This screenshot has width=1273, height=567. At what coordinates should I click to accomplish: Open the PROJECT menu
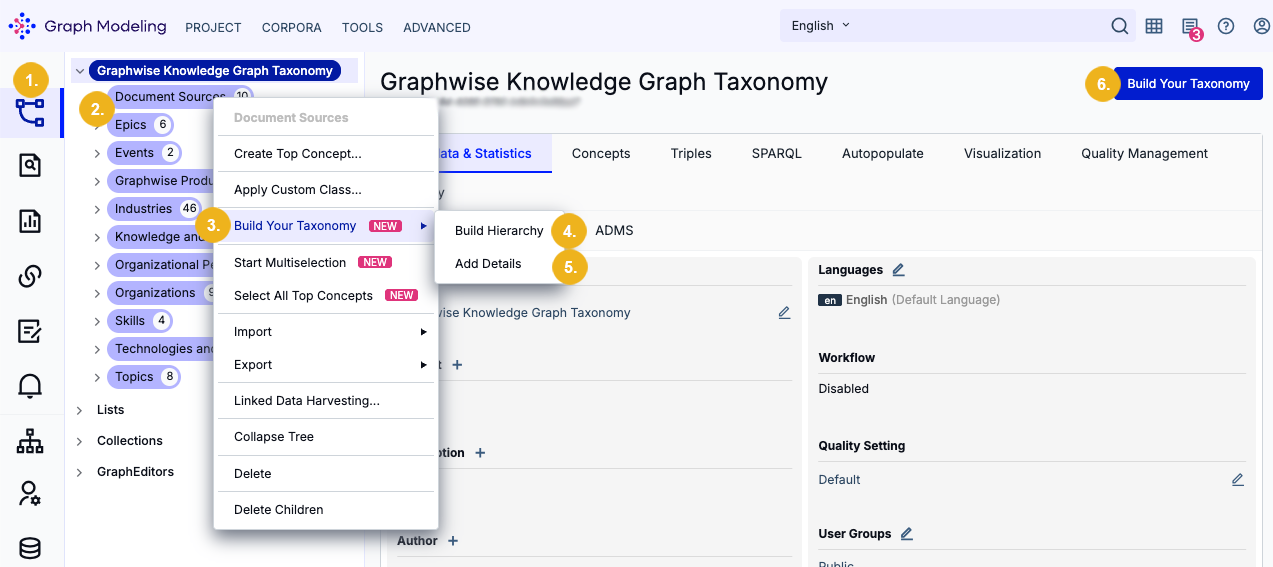point(213,28)
